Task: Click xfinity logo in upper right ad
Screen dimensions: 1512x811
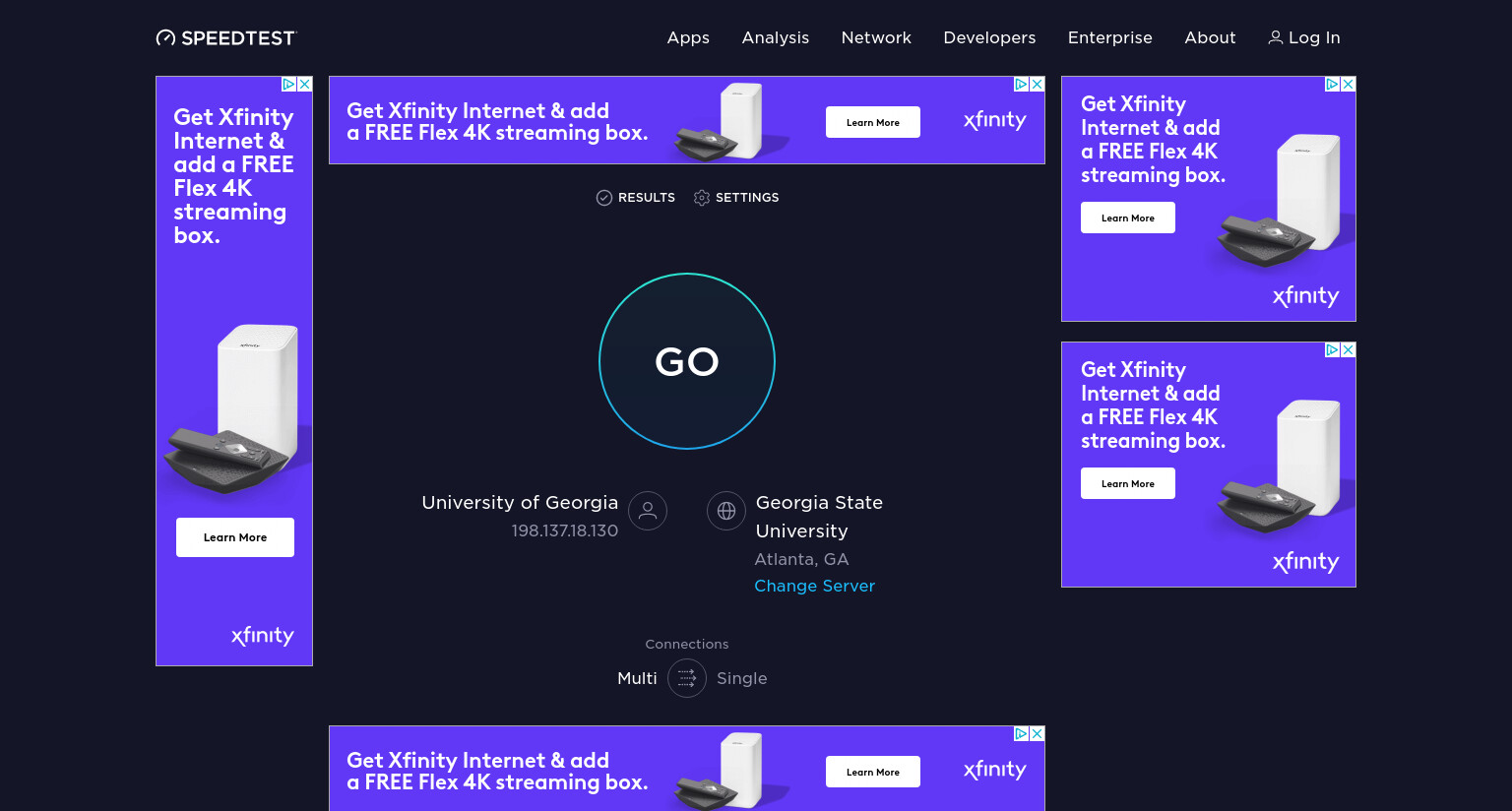Action: click(1306, 296)
